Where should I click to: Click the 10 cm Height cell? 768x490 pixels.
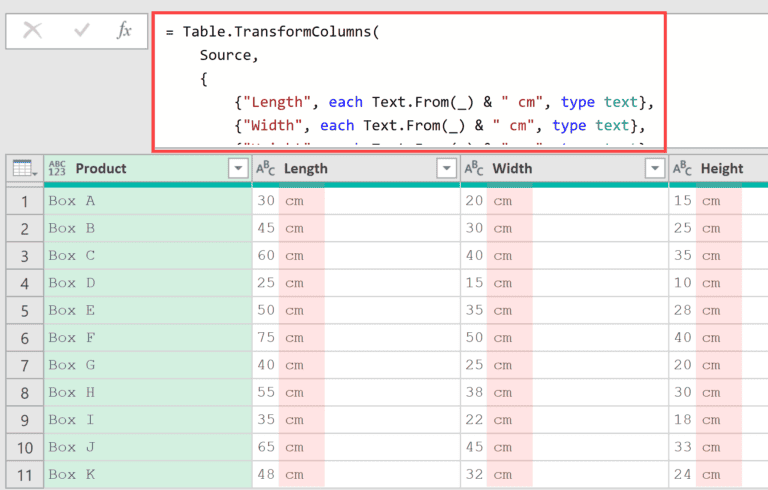pyautogui.click(x=719, y=283)
